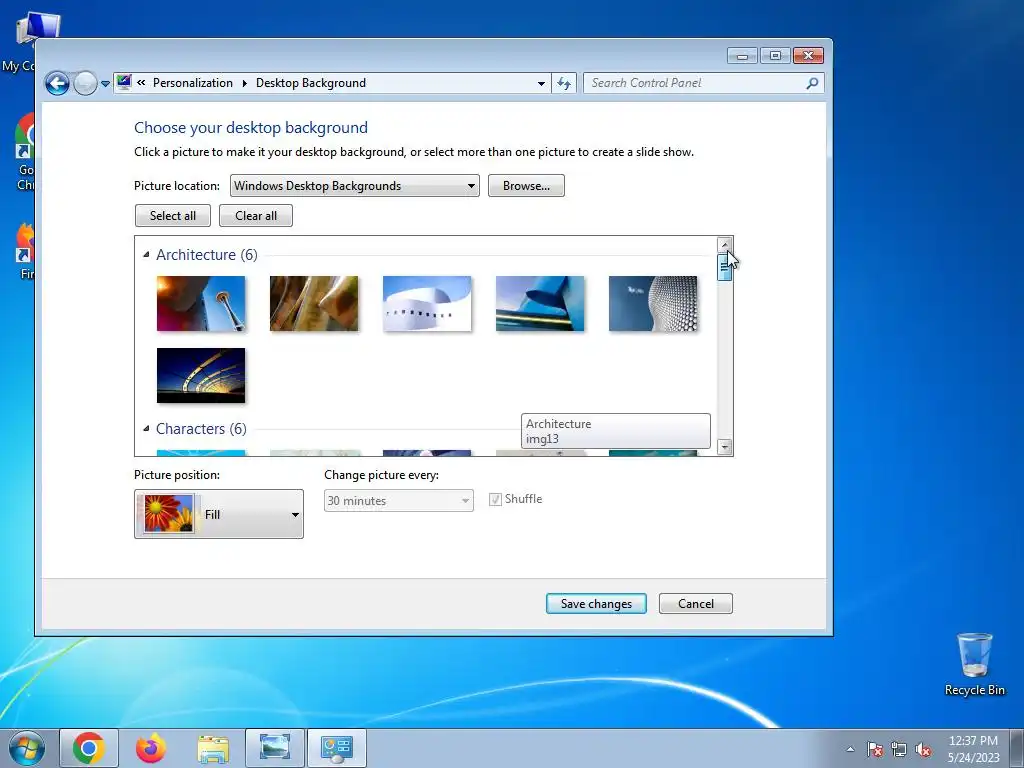Viewport: 1024px width, 768px height.
Task: Choose the golden curved metal wallpaper
Action: tap(314, 304)
